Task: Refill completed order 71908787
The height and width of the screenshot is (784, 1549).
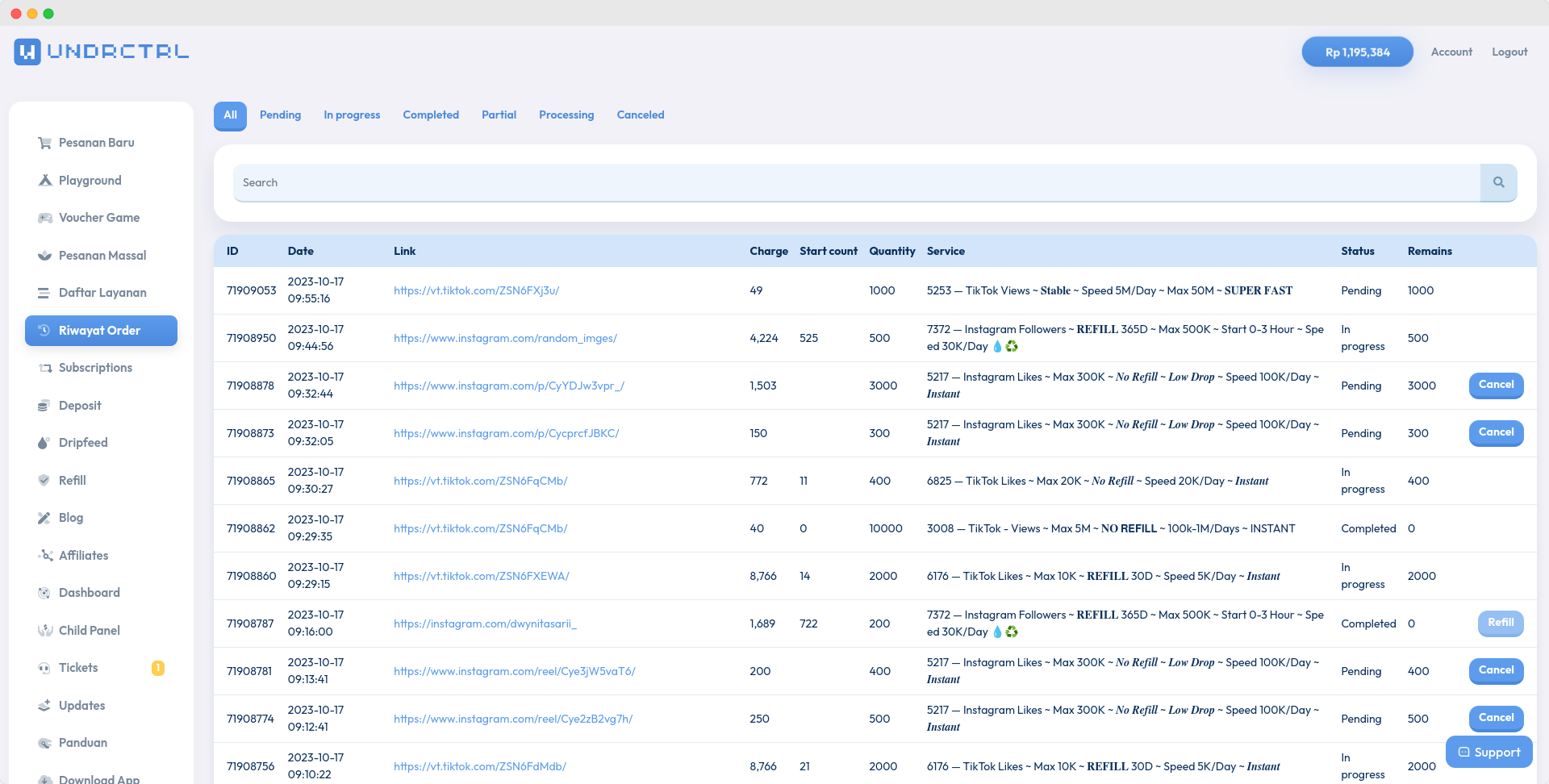Action: click(1501, 623)
